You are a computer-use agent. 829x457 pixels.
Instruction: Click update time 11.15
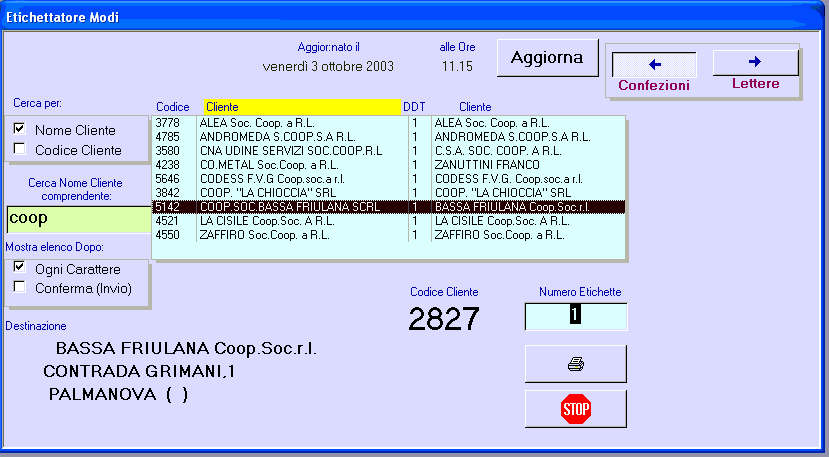[457, 67]
